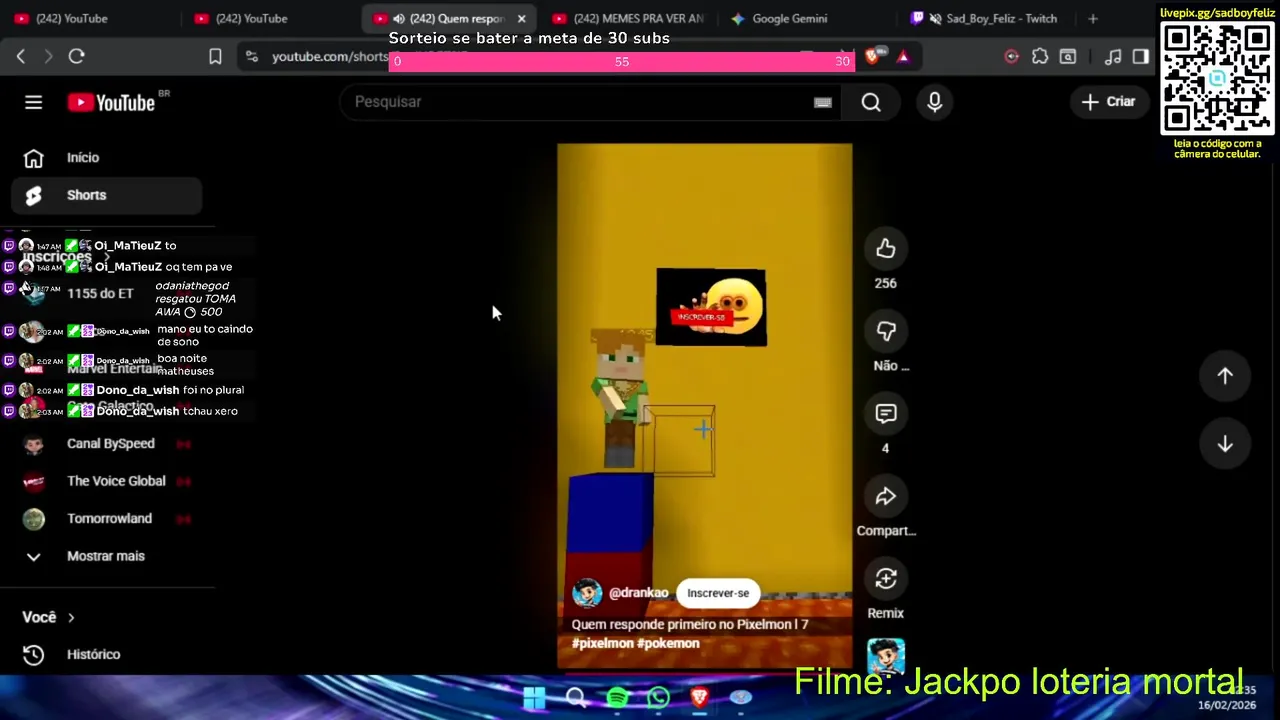Share the short via Compartilhar
This screenshot has height=720, width=1280.
[x=885, y=497]
